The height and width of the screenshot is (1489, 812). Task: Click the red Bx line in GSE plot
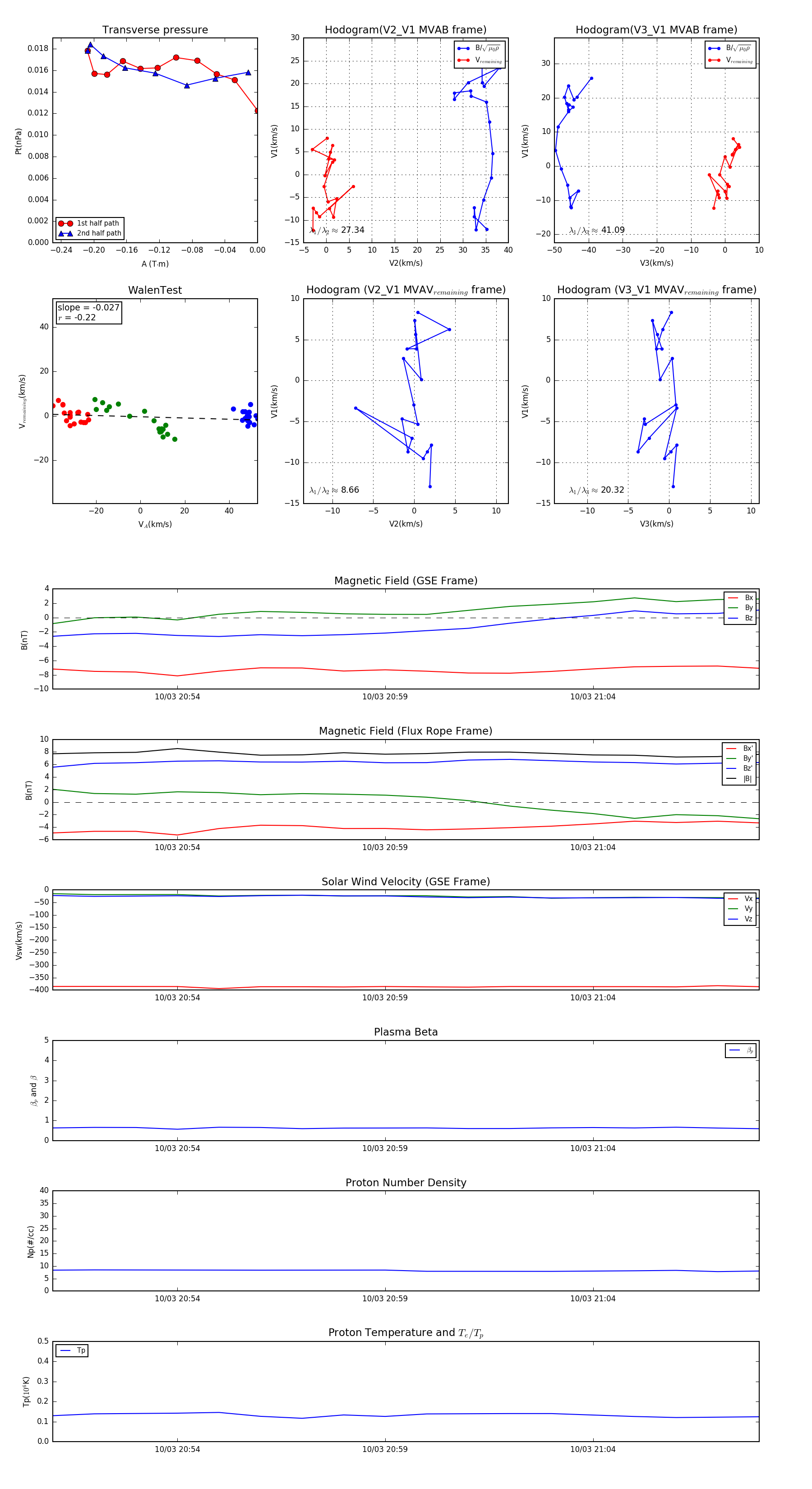(406, 671)
